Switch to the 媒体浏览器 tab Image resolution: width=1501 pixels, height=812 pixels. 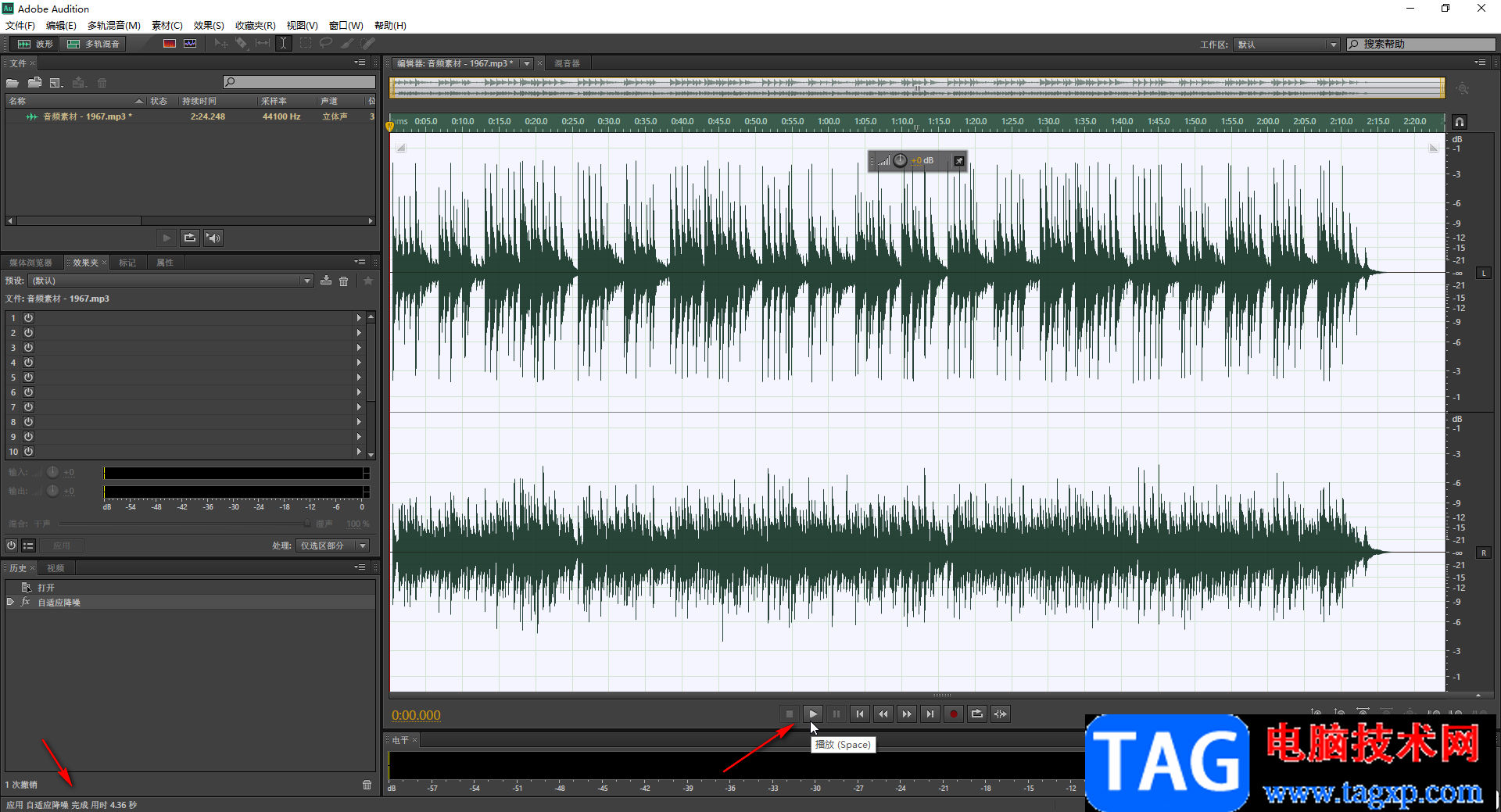click(x=30, y=263)
